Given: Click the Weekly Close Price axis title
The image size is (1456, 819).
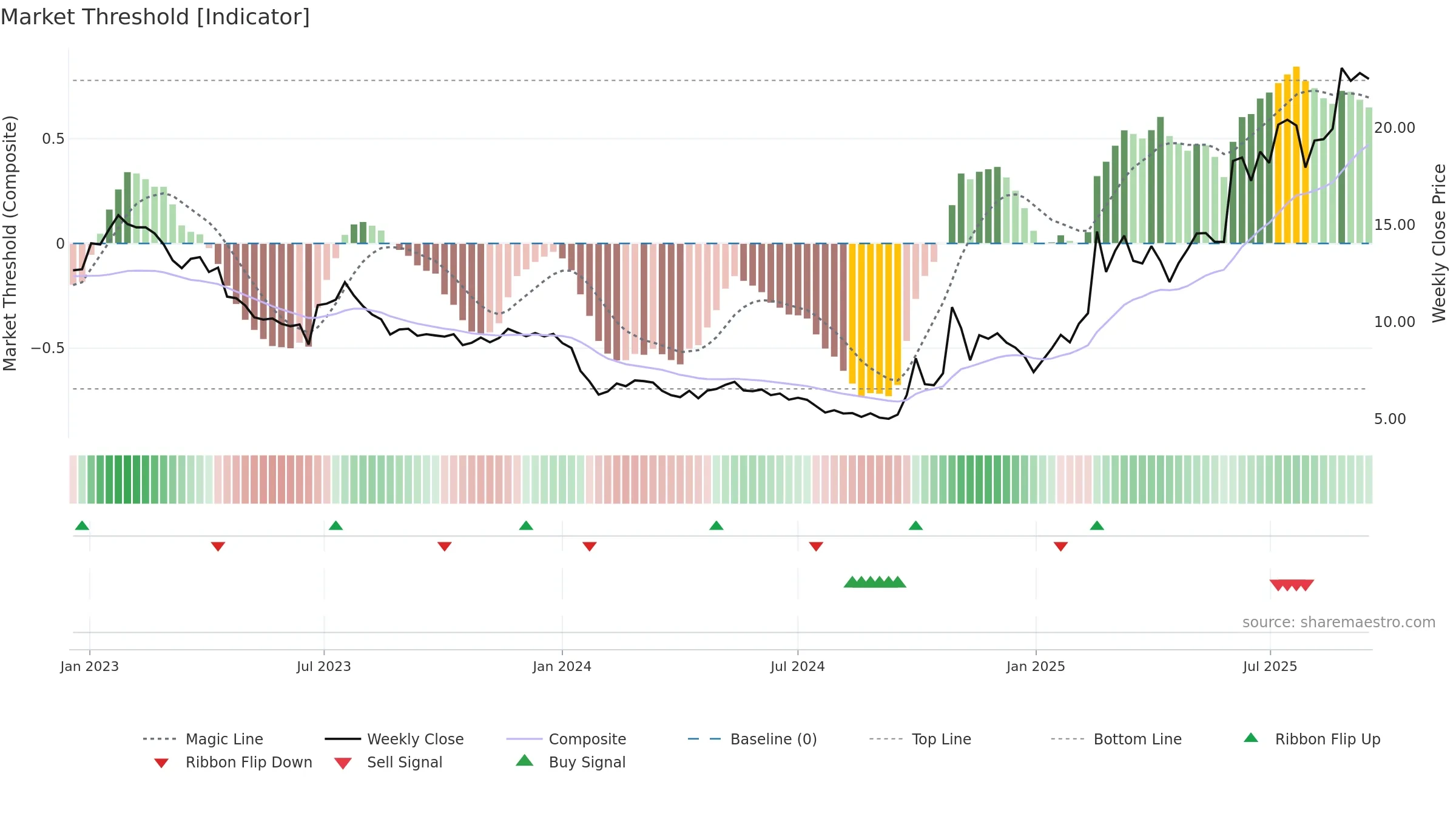Looking at the screenshot, I should [1439, 243].
